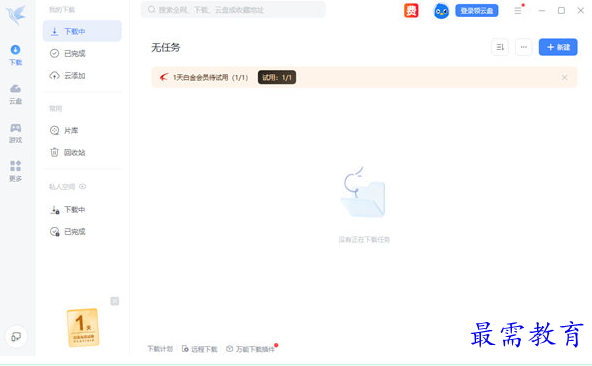
Task: Click the 登录领云盘 login button
Action: click(476, 11)
